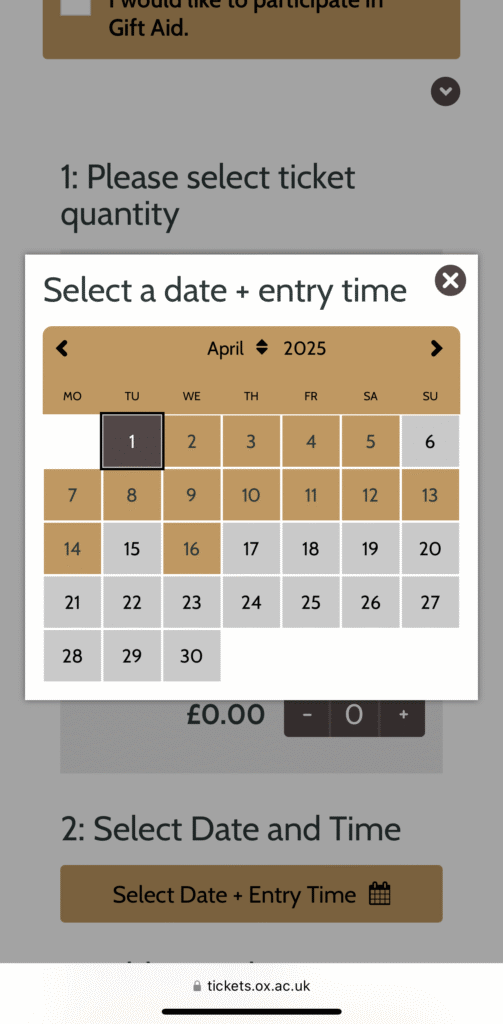Click the ticket quantity field showing 0
Image resolution: width=503 pixels, height=1024 pixels.
pos(355,715)
